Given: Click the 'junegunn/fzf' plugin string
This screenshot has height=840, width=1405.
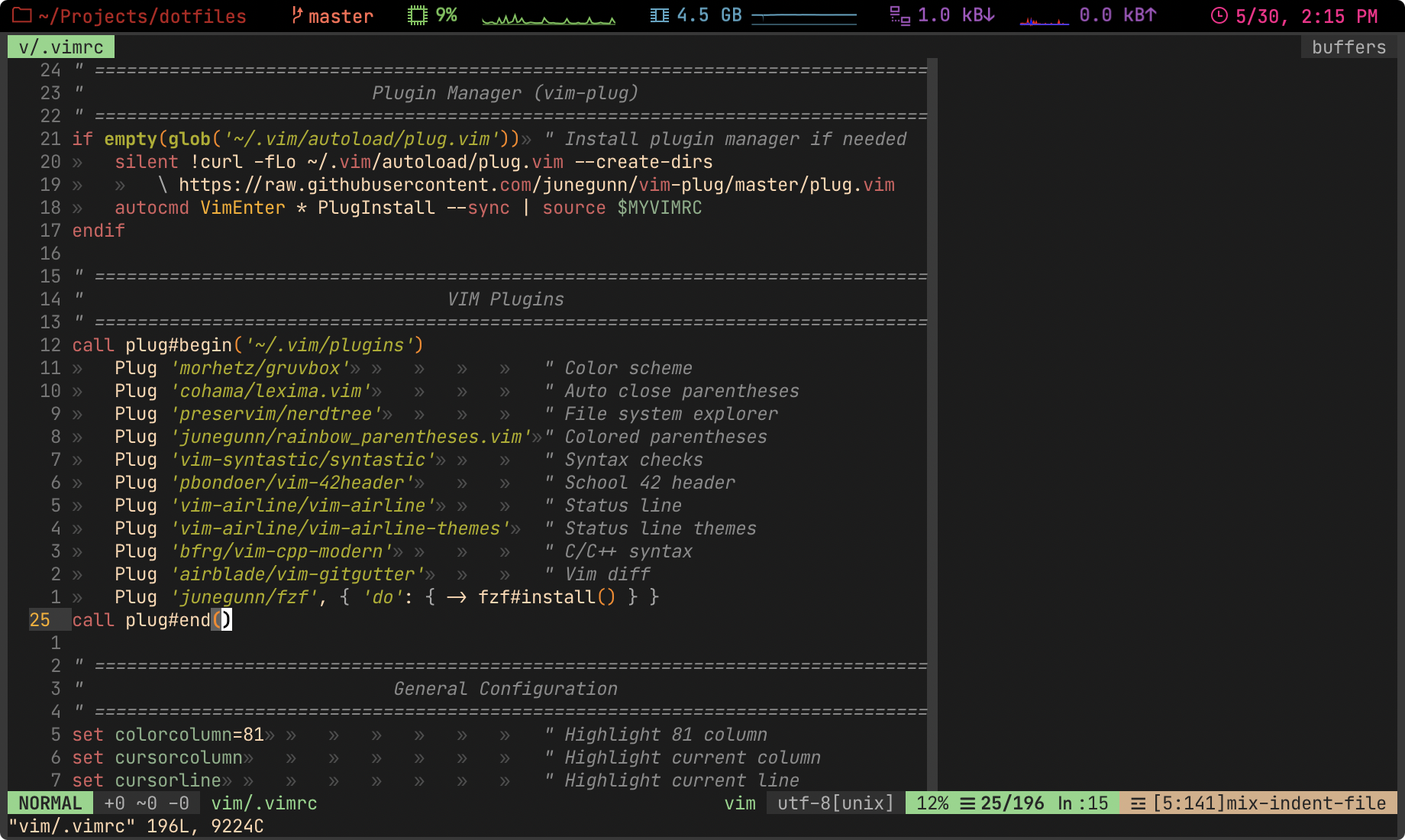Looking at the screenshot, I should [x=244, y=597].
